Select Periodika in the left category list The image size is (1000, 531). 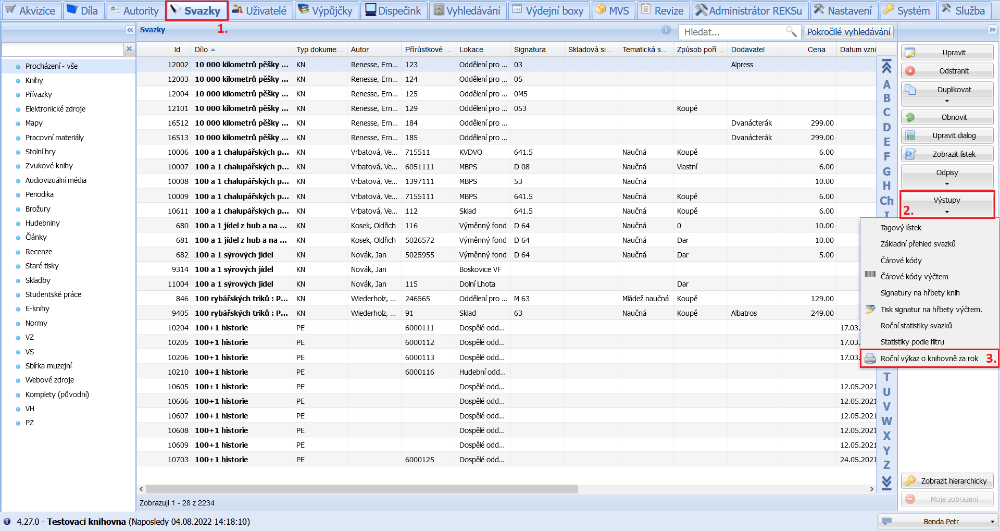(x=40, y=195)
